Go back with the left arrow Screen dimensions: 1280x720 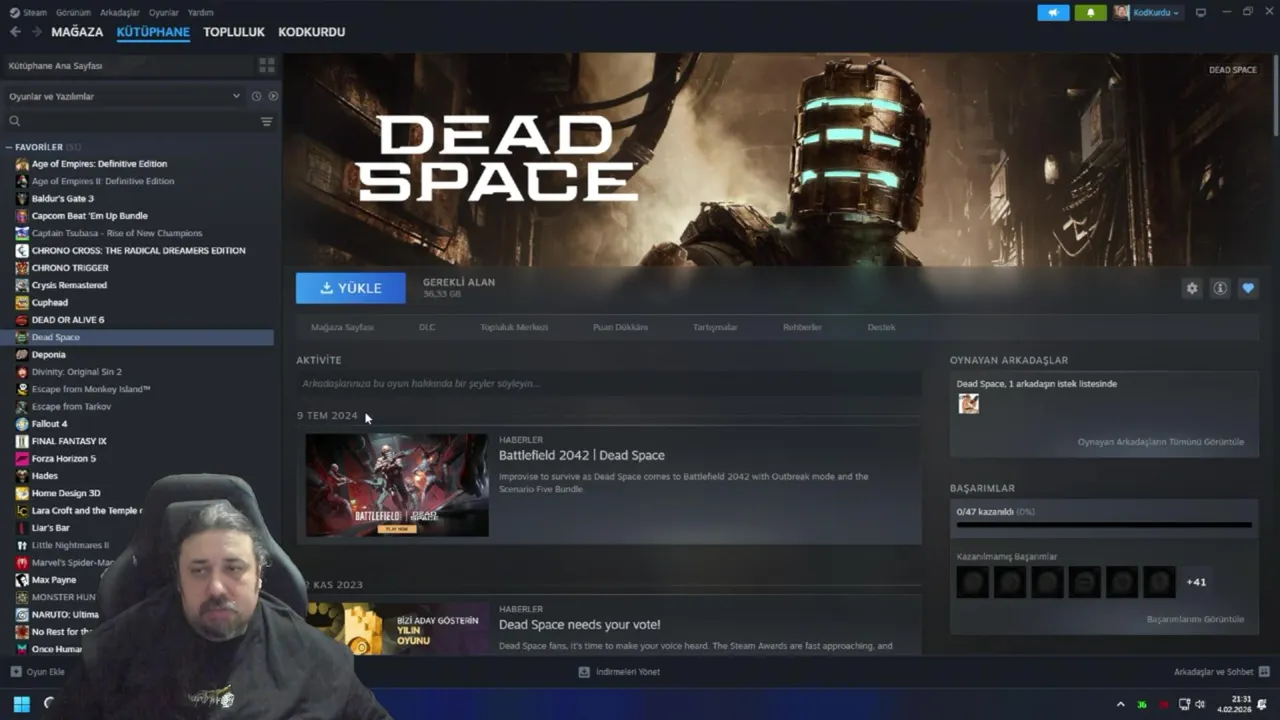click(x=15, y=32)
